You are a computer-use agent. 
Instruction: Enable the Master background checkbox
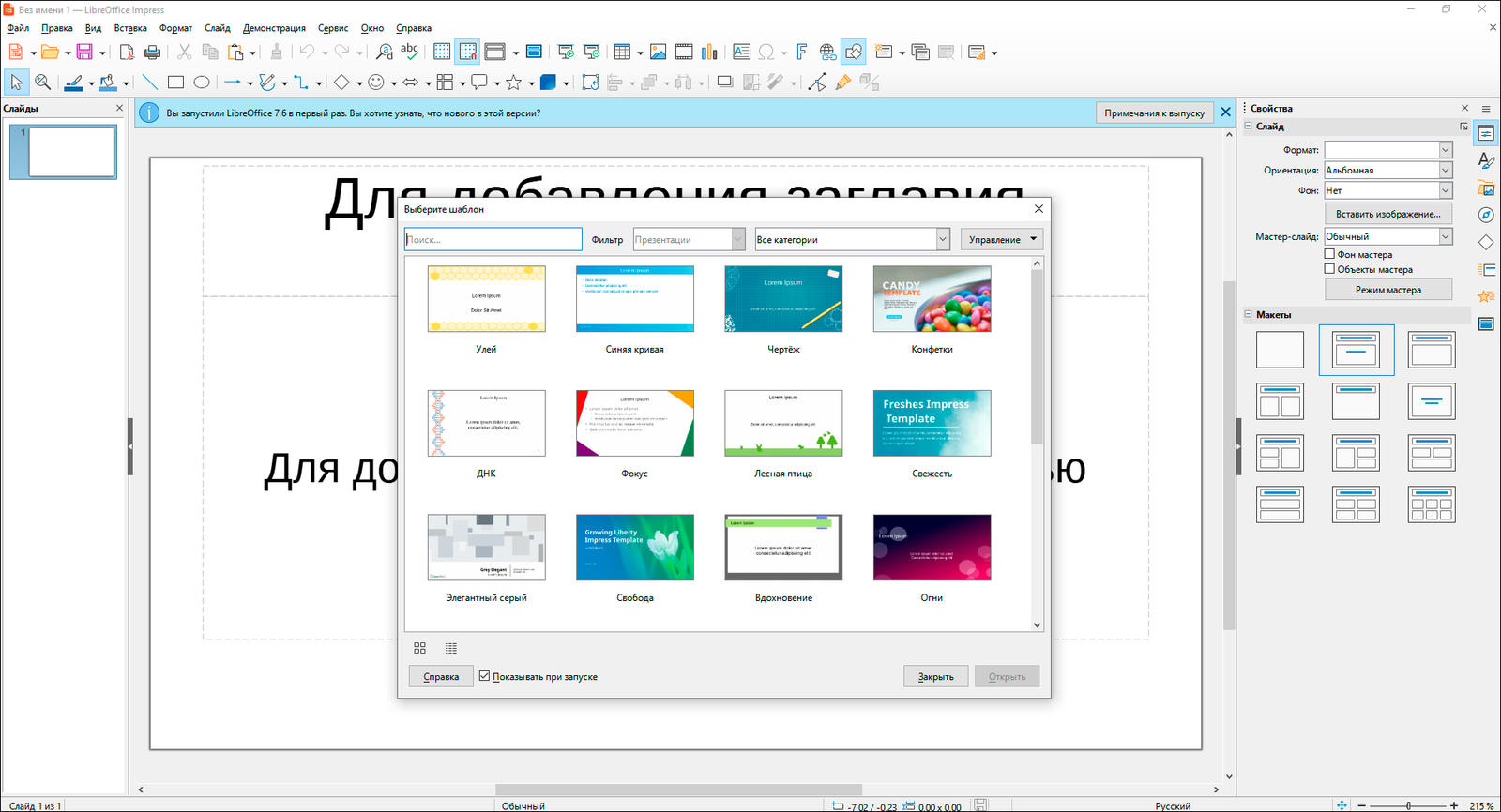pyautogui.click(x=1329, y=254)
